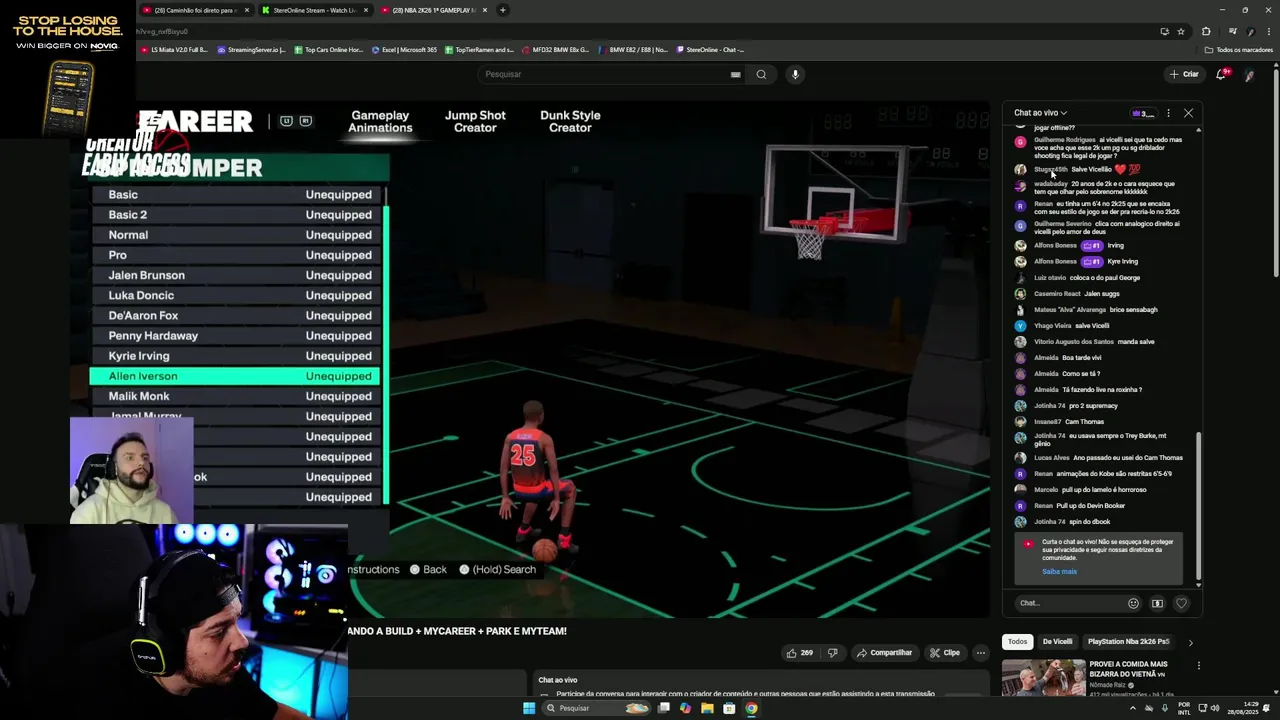Select the 'PlayStation Nba 2k26 Ps5' chip
1280x720 pixels.
(x=1128, y=642)
